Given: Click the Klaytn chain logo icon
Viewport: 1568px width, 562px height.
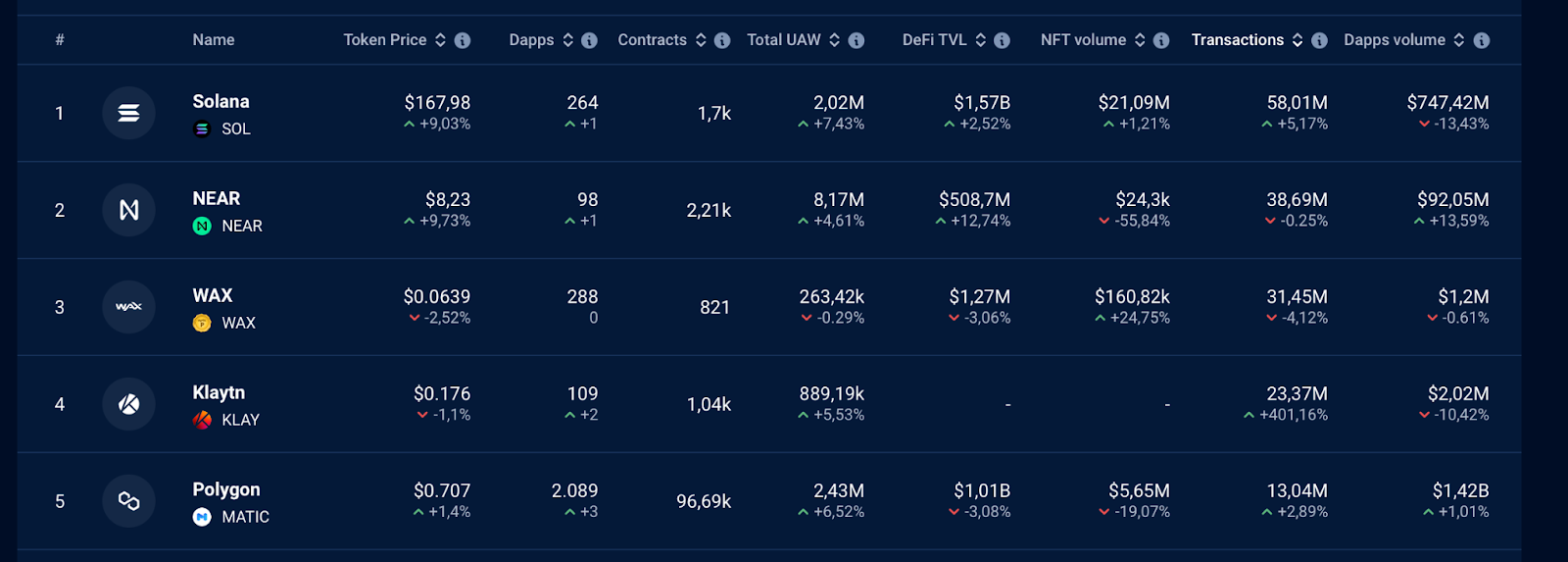Looking at the screenshot, I should coord(128,404).
